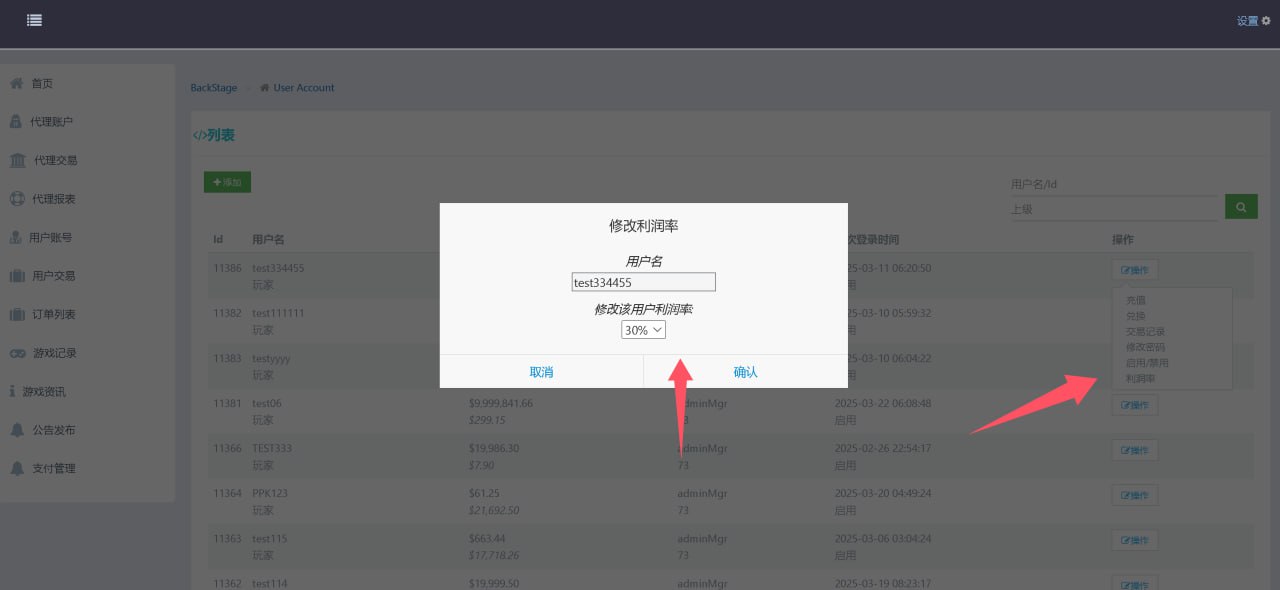This screenshot has width=1280, height=590.
Task: Open 代理报表 in the sidebar
Action: click(x=52, y=199)
